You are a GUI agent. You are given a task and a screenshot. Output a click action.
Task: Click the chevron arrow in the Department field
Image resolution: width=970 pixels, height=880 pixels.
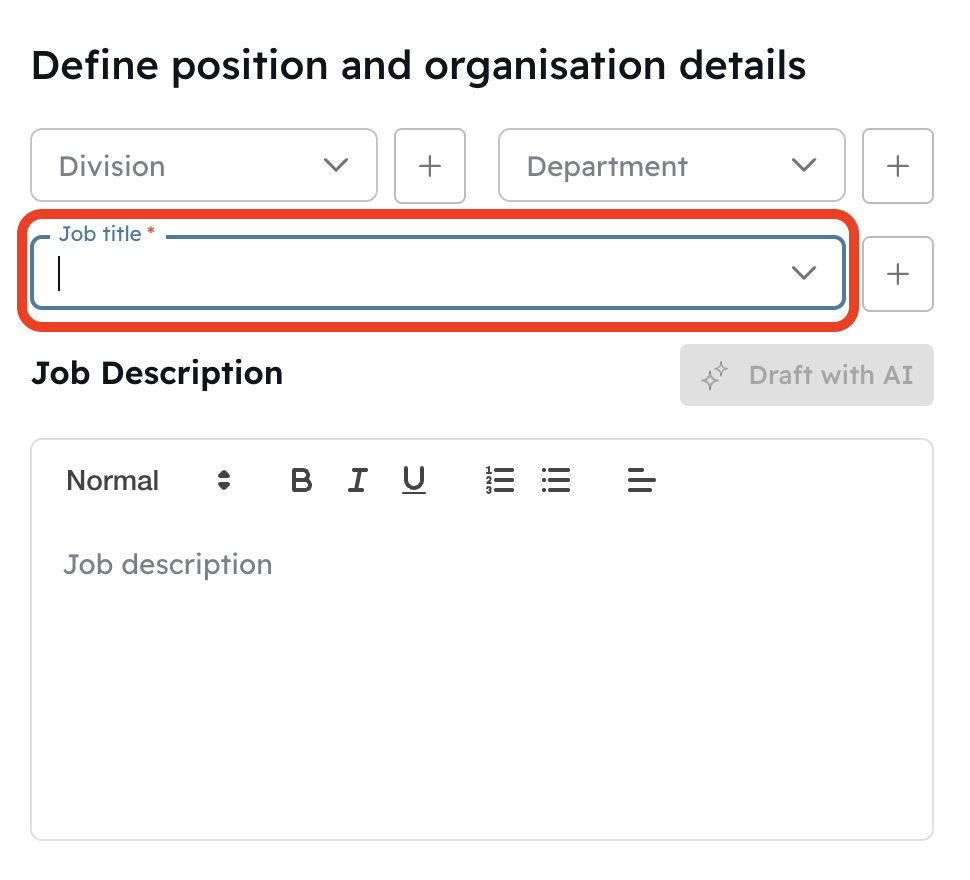[x=804, y=165]
